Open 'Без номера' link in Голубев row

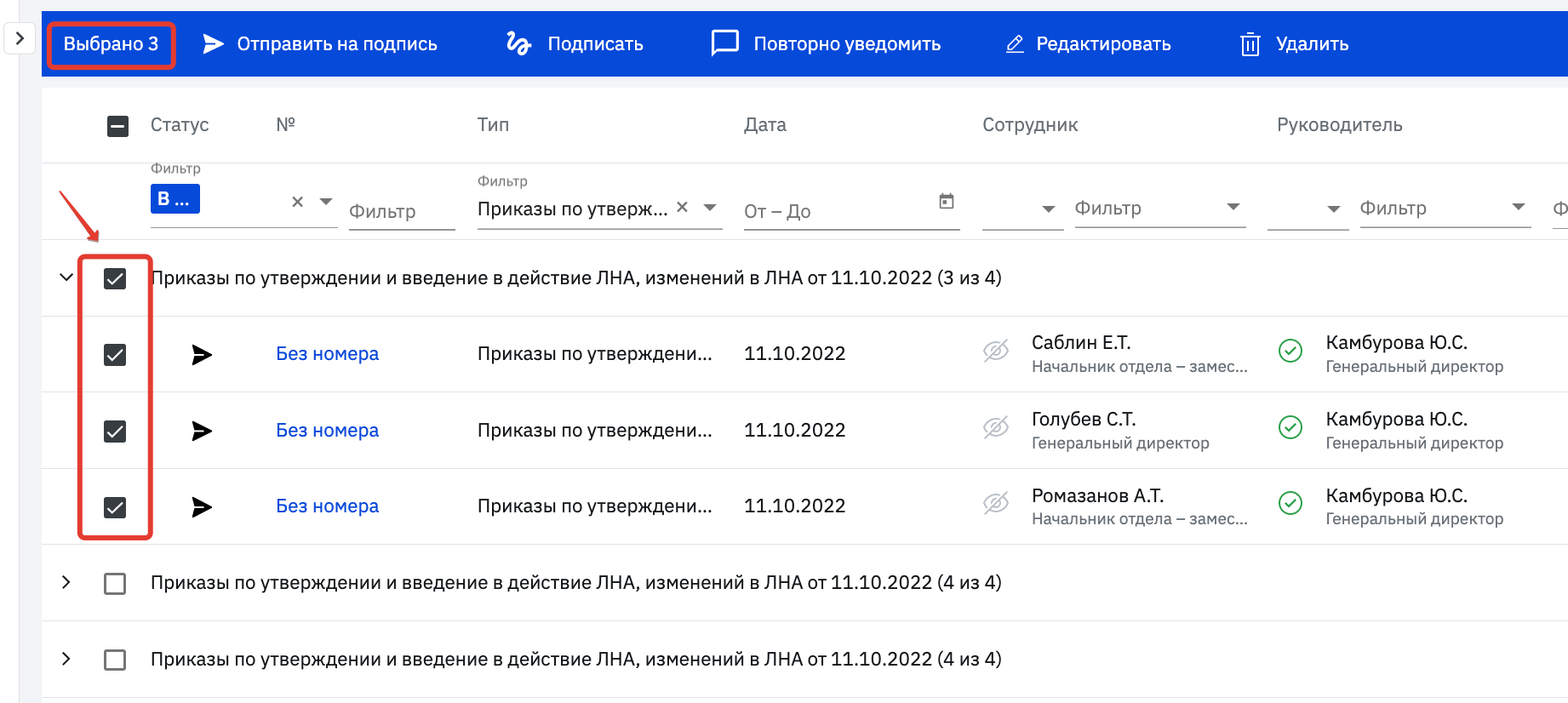point(328,431)
